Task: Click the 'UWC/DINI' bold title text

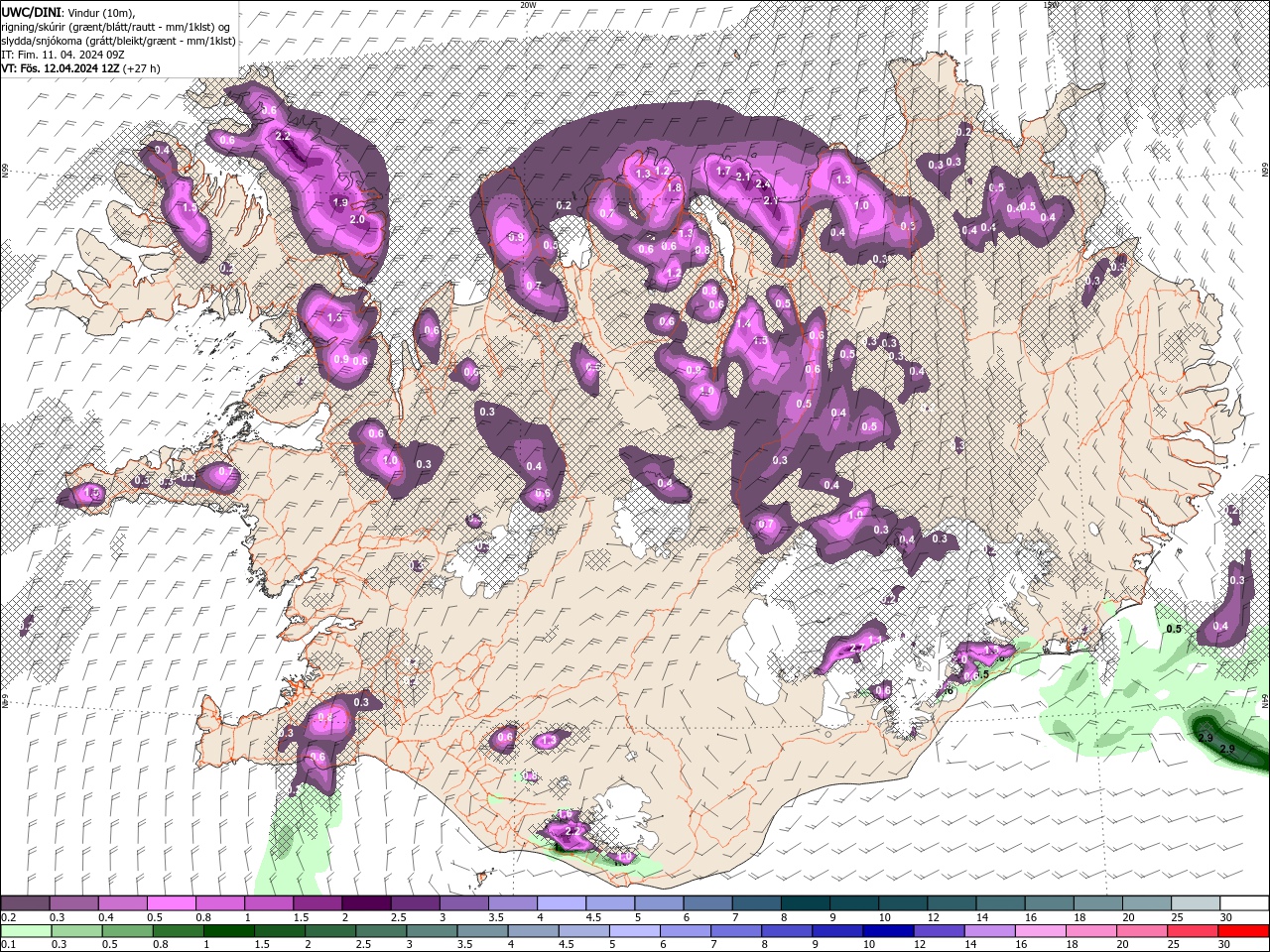Action: [31, 11]
